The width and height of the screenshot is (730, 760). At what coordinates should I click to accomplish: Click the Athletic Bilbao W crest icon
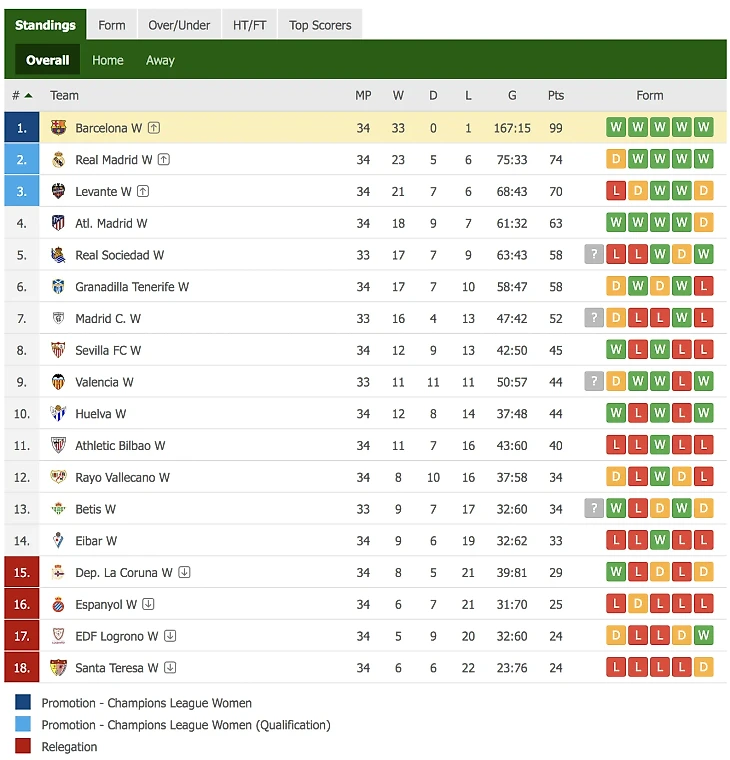(x=58, y=446)
